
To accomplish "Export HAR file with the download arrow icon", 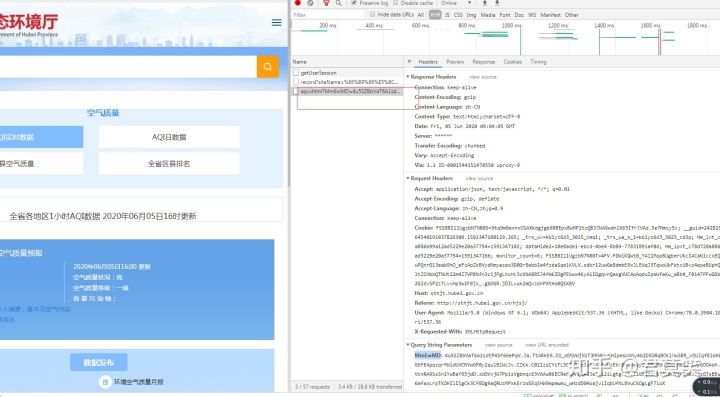I will click(x=496, y=3).
